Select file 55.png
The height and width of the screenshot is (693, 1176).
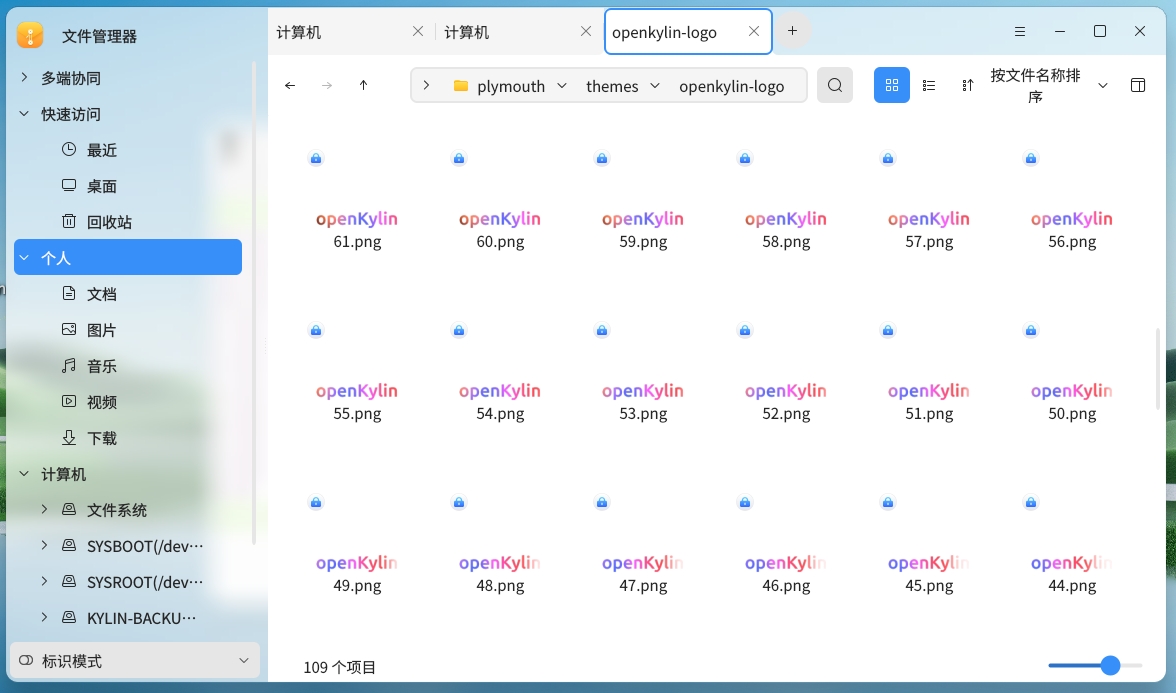coord(357,373)
